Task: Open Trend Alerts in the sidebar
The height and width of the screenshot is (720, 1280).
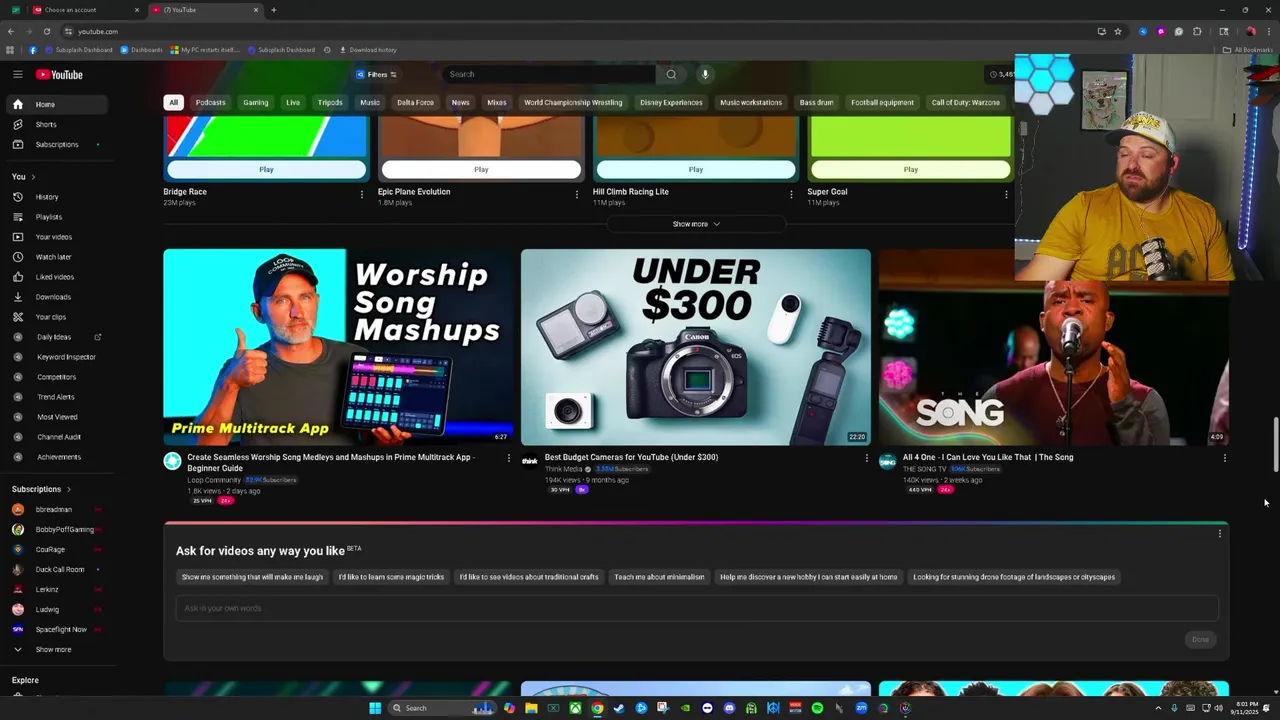Action: click(57, 397)
